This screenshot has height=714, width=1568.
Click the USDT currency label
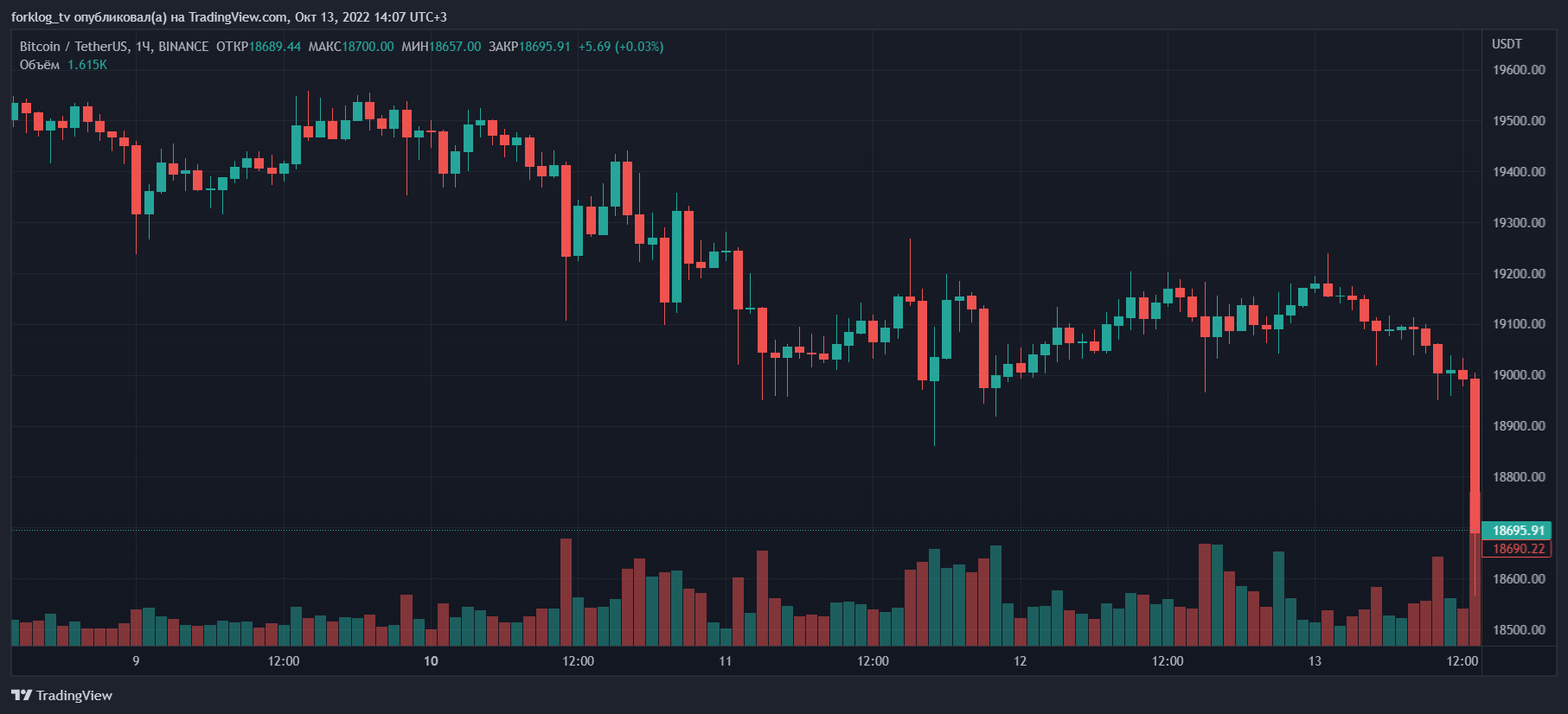click(x=1507, y=44)
